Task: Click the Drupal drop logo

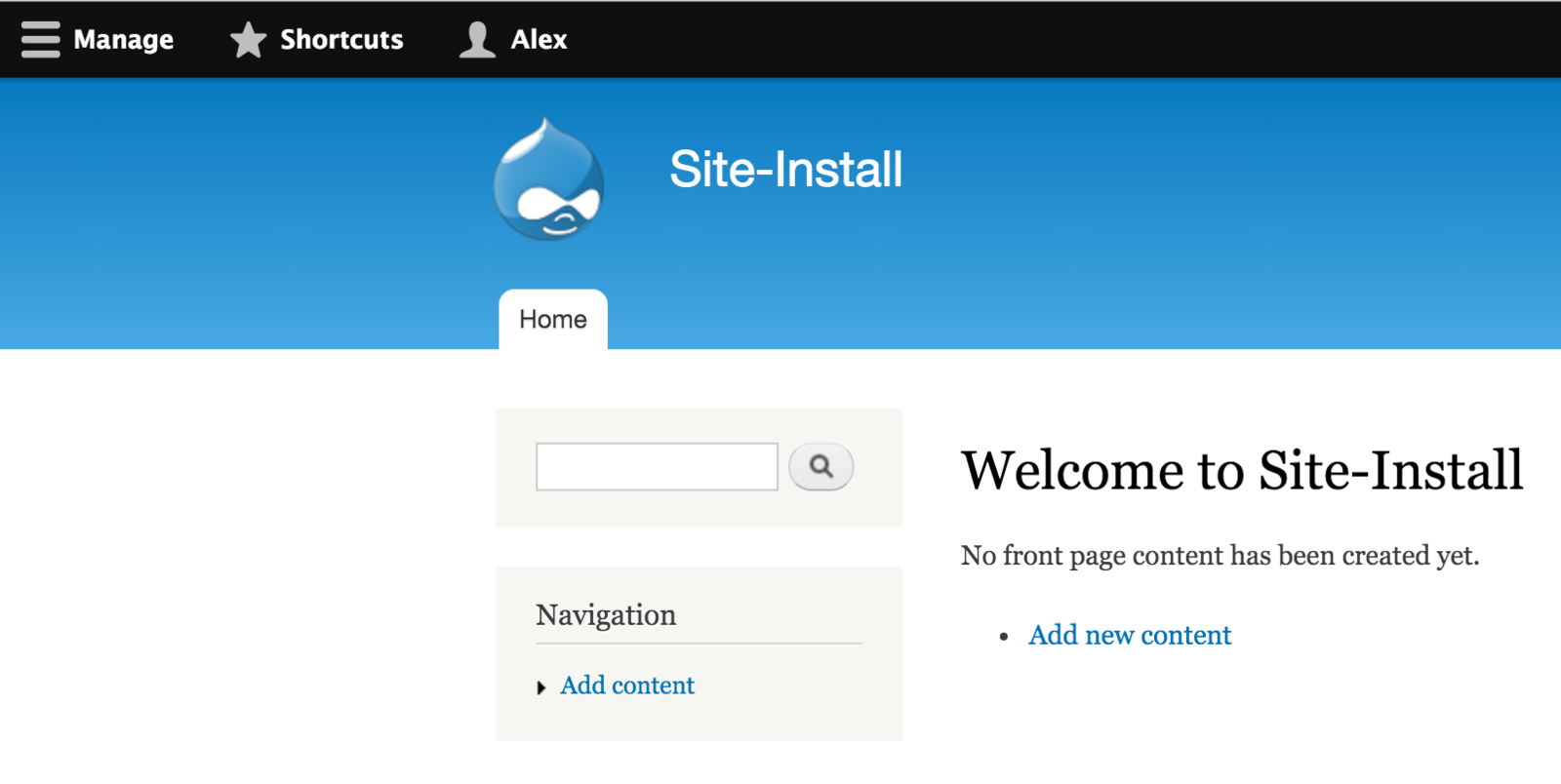Action: point(548,178)
